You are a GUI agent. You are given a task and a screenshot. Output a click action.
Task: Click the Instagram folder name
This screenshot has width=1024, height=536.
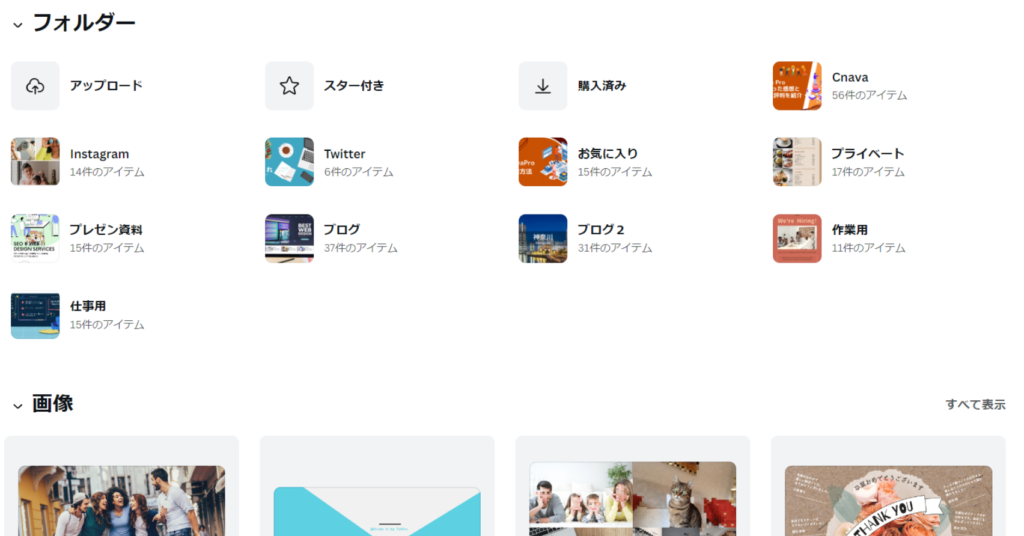coord(99,154)
